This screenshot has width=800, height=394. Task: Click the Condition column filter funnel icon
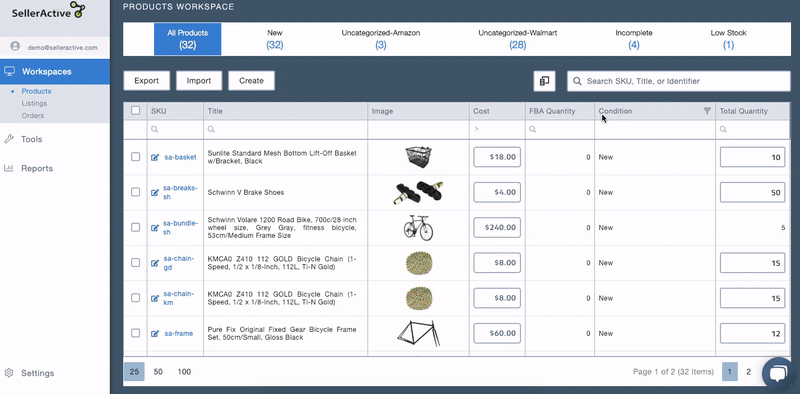tap(707, 111)
